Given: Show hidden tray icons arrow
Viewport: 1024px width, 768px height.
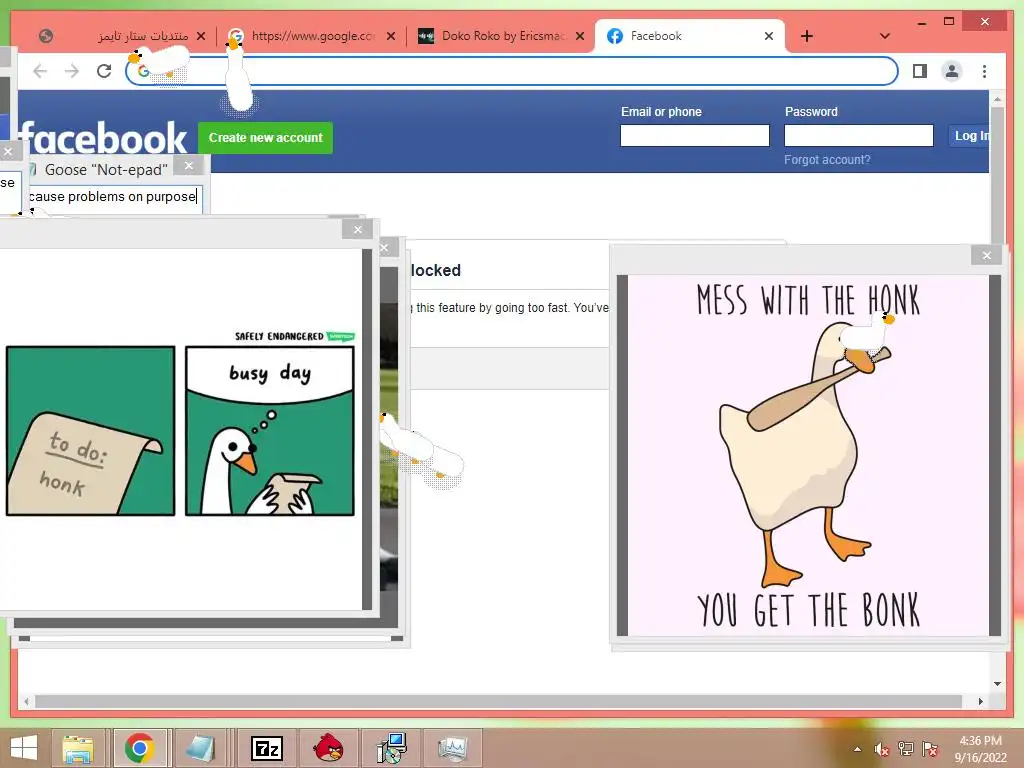Looking at the screenshot, I should 857,749.
